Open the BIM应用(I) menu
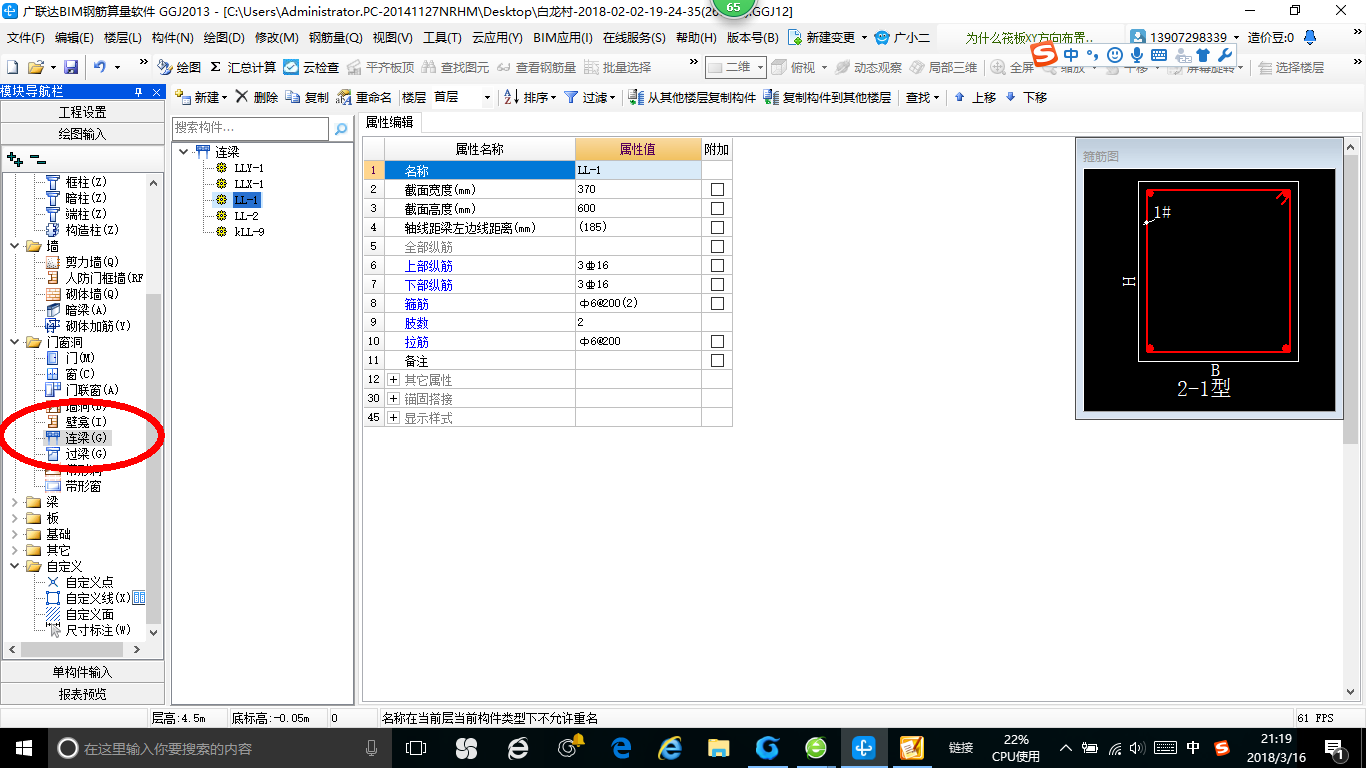1366x768 pixels. click(563, 38)
